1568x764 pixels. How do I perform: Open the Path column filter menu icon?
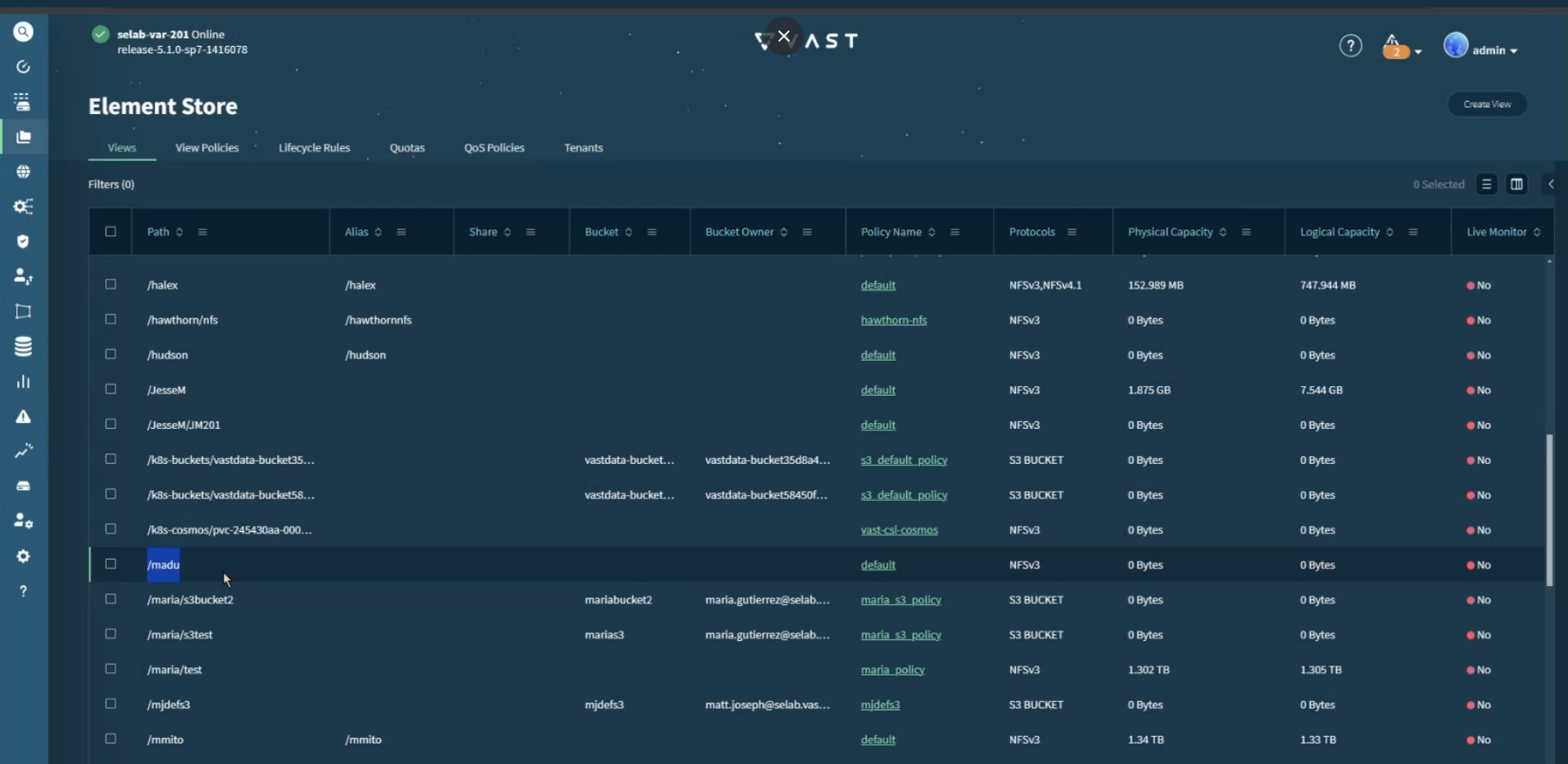[202, 232]
